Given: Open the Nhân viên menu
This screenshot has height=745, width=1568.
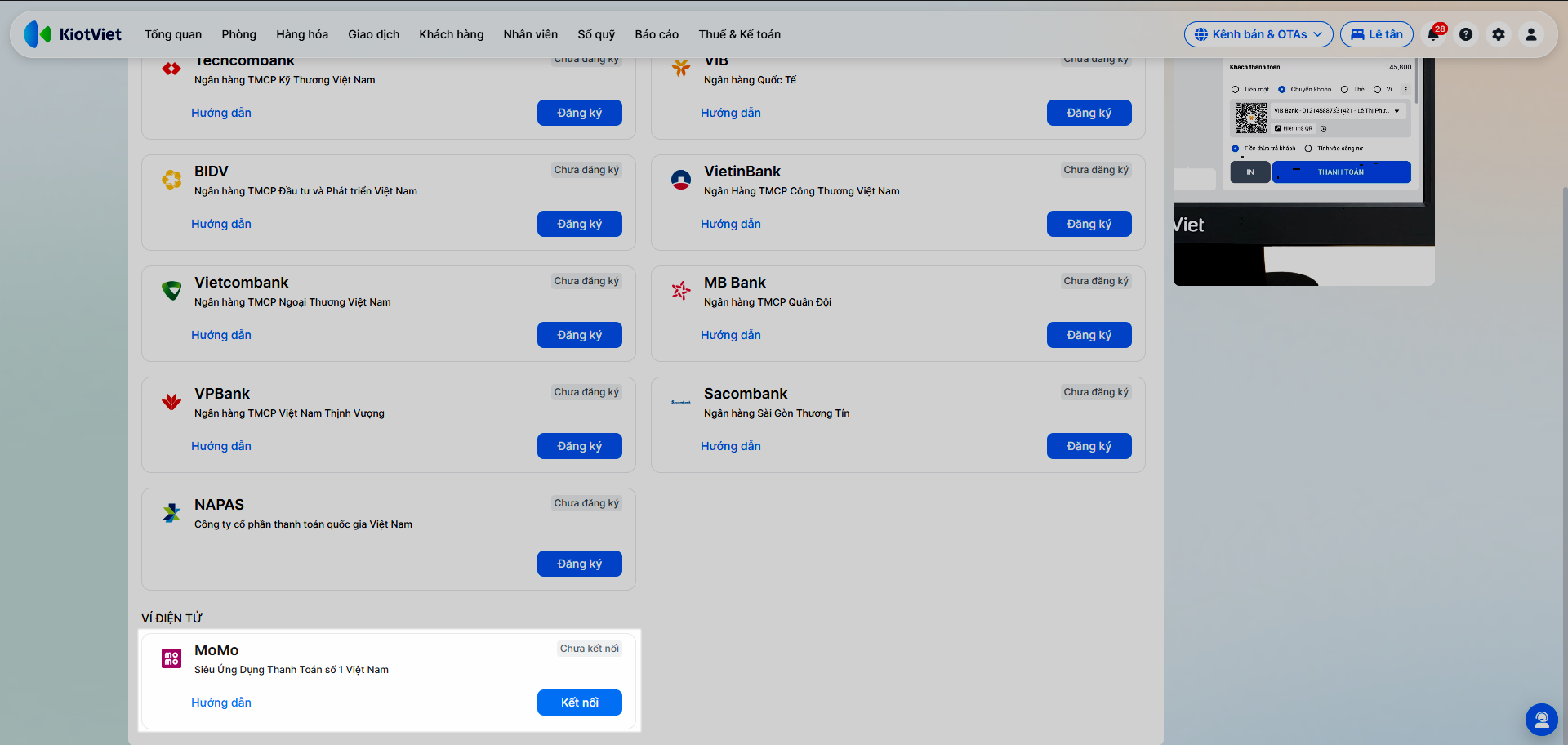Looking at the screenshot, I should click(x=531, y=34).
